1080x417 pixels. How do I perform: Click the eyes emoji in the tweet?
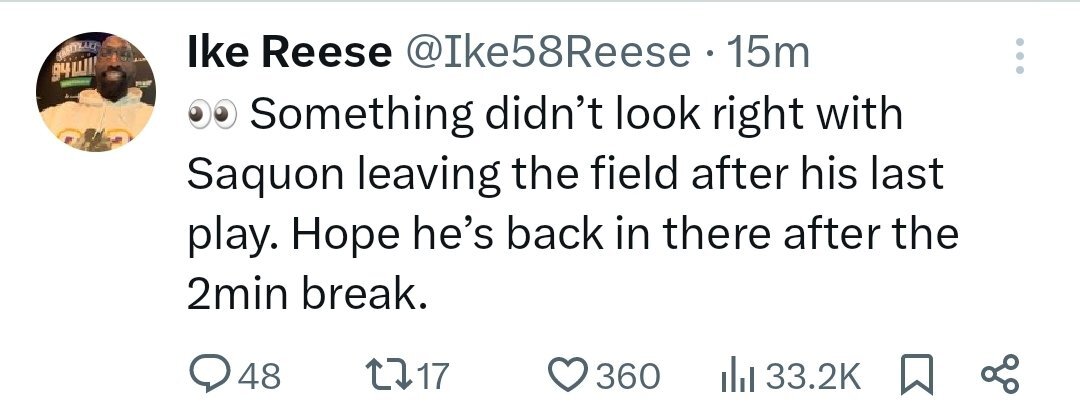click(x=211, y=116)
